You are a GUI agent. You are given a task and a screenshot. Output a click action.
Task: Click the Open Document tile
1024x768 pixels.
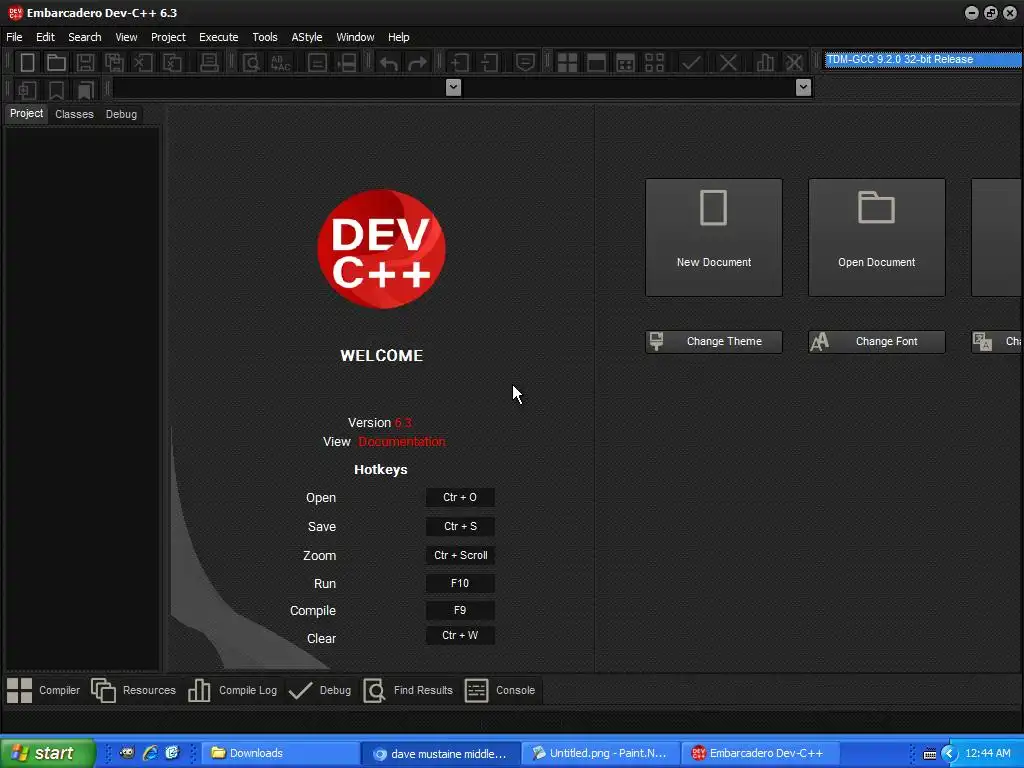[x=876, y=238]
